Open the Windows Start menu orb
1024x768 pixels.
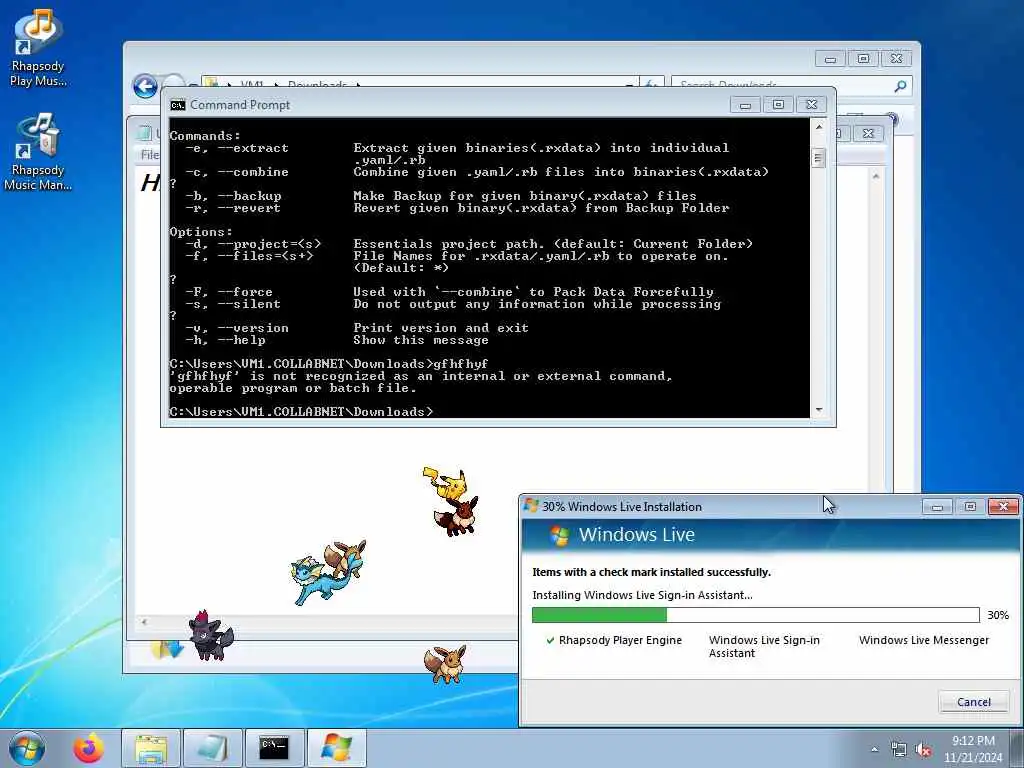[x=27, y=748]
